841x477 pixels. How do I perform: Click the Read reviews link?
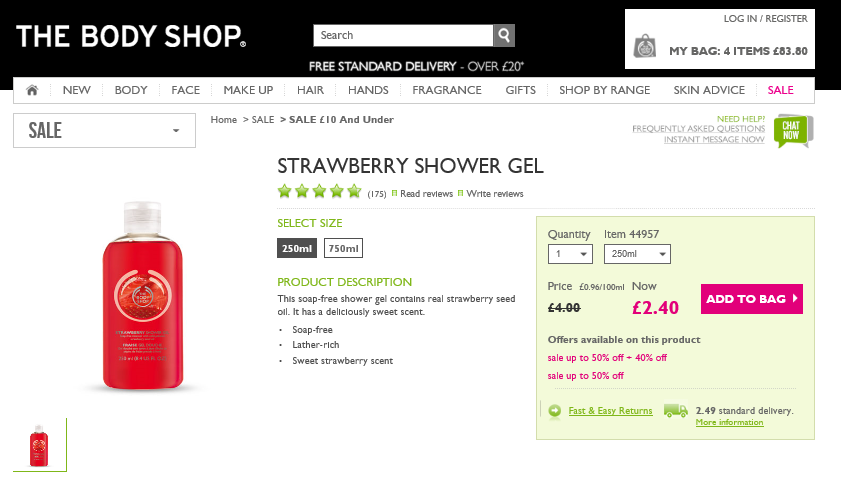pyautogui.click(x=426, y=194)
